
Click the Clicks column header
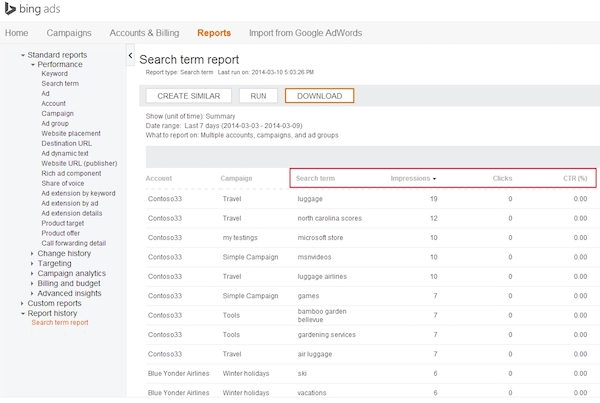[x=502, y=178]
